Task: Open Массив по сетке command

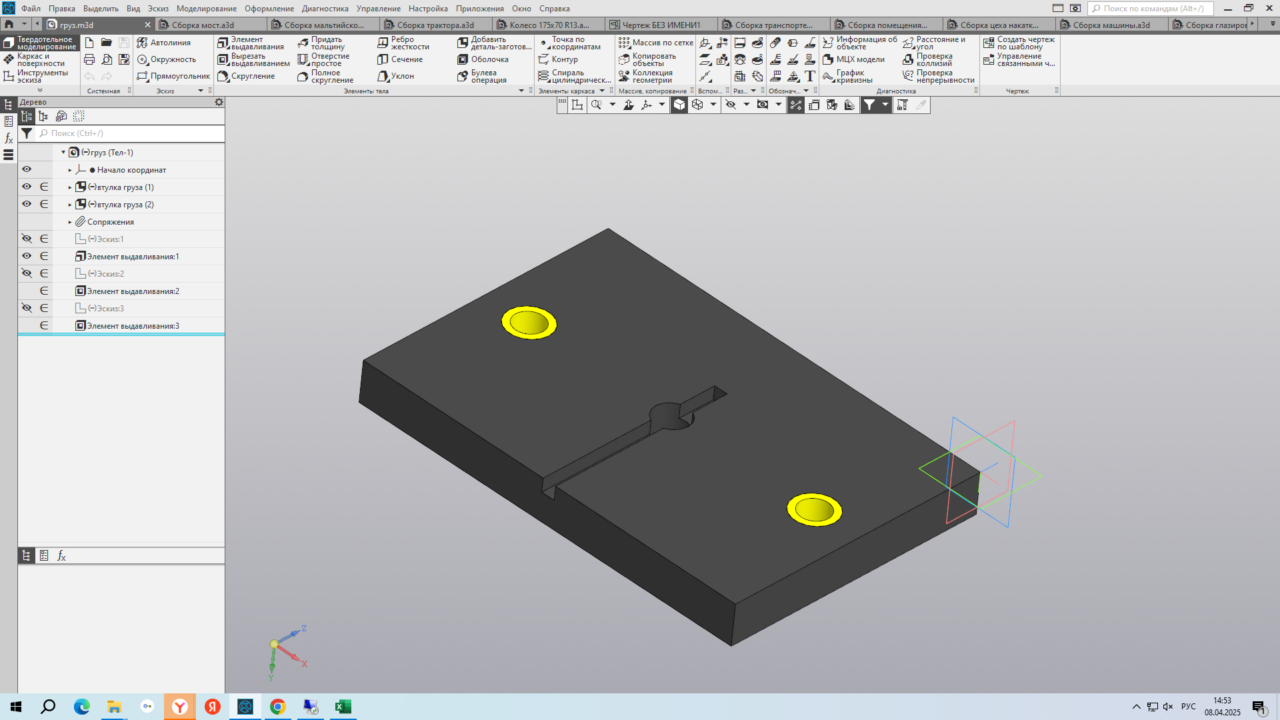Action: pyautogui.click(x=655, y=43)
